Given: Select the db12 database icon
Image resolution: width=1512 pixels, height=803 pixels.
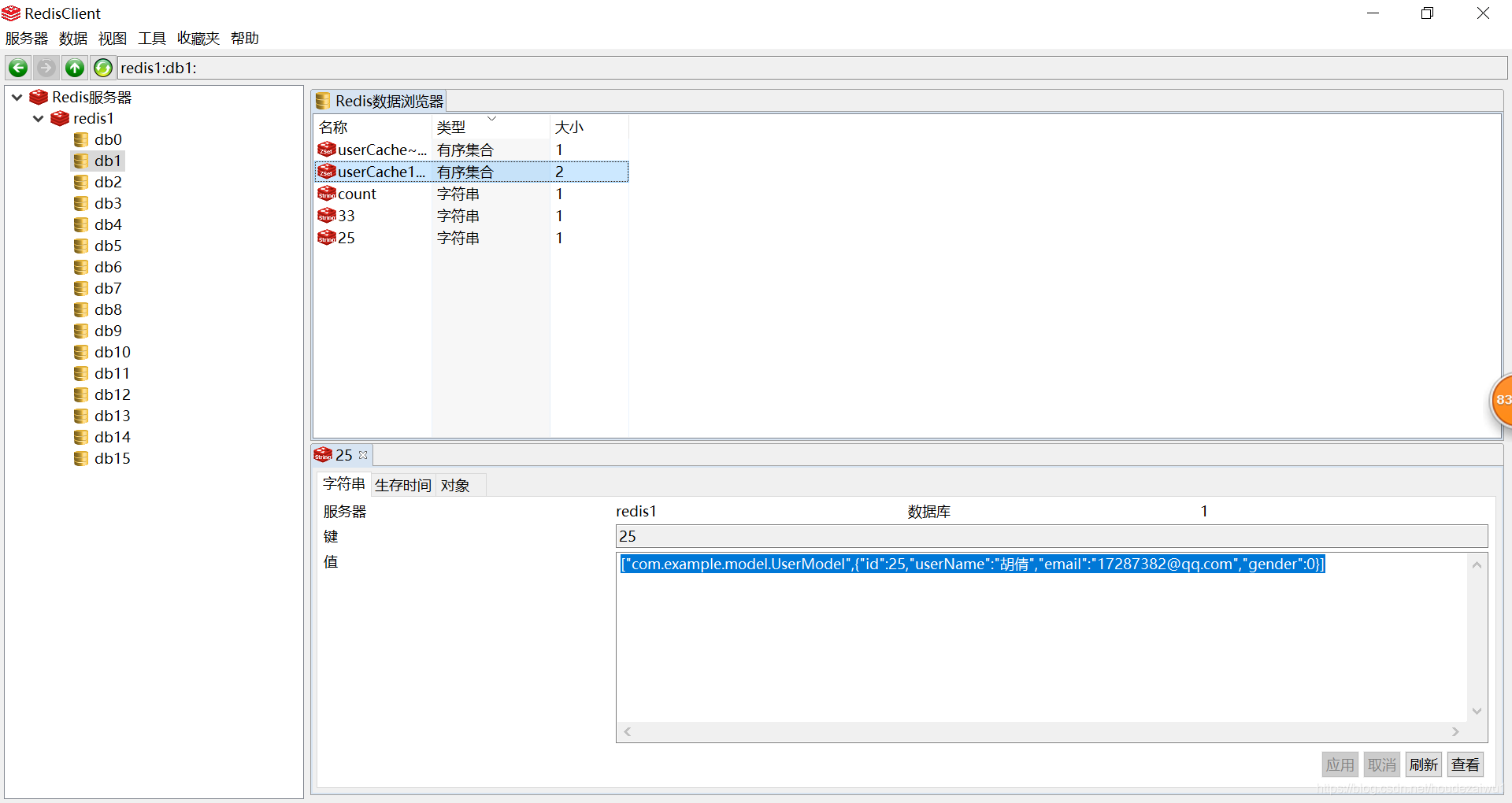Looking at the screenshot, I should point(81,394).
